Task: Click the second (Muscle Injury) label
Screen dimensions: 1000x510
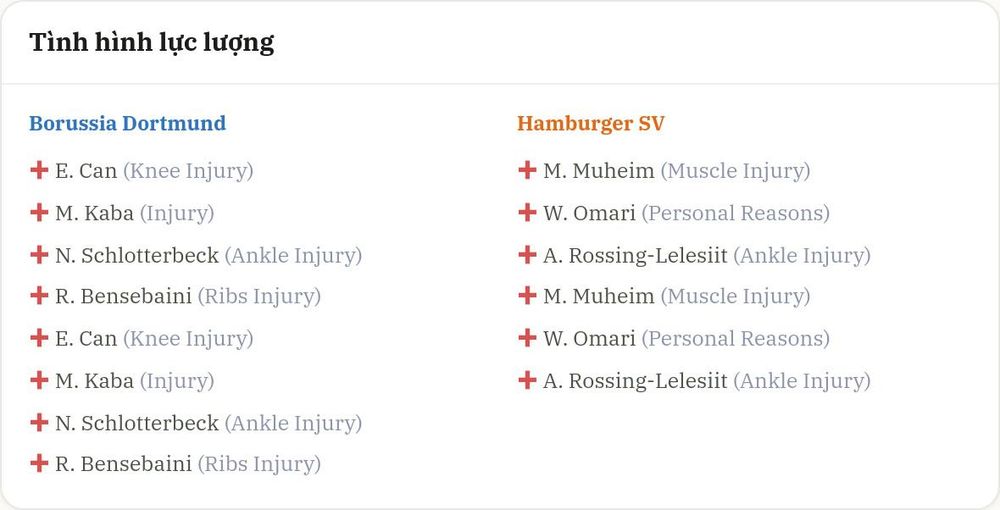Action: pos(735,297)
